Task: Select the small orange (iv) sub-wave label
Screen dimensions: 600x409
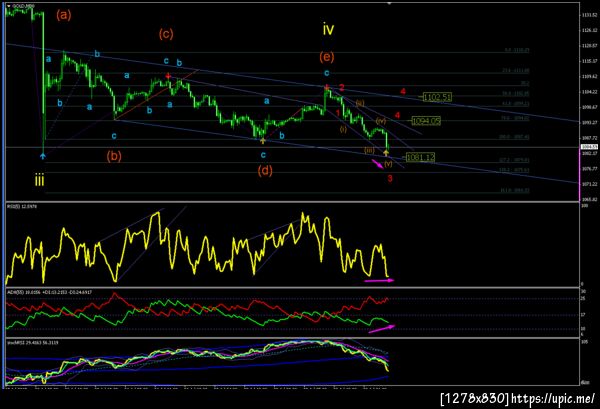Action: (x=380, y=121)
